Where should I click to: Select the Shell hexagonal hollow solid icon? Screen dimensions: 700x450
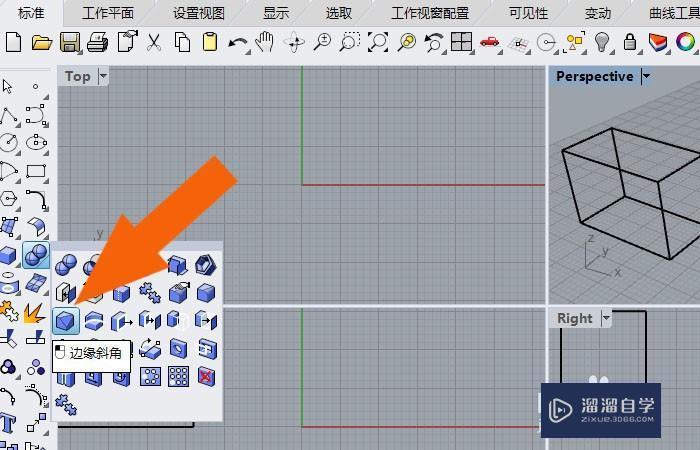point(206,265)
